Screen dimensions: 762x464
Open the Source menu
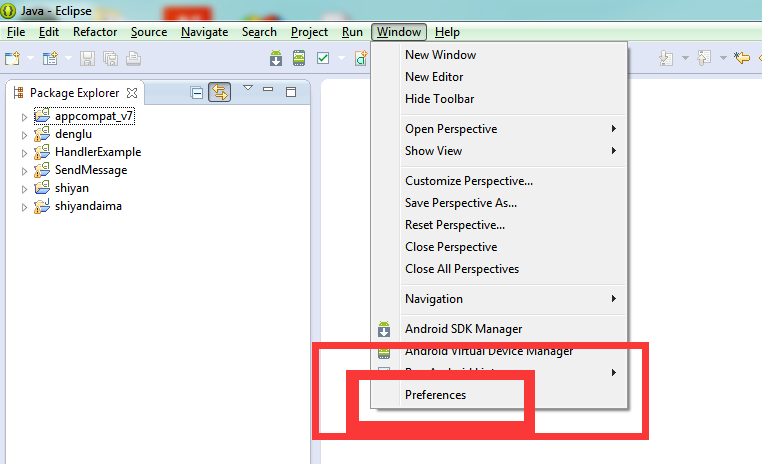pos(149,32)
